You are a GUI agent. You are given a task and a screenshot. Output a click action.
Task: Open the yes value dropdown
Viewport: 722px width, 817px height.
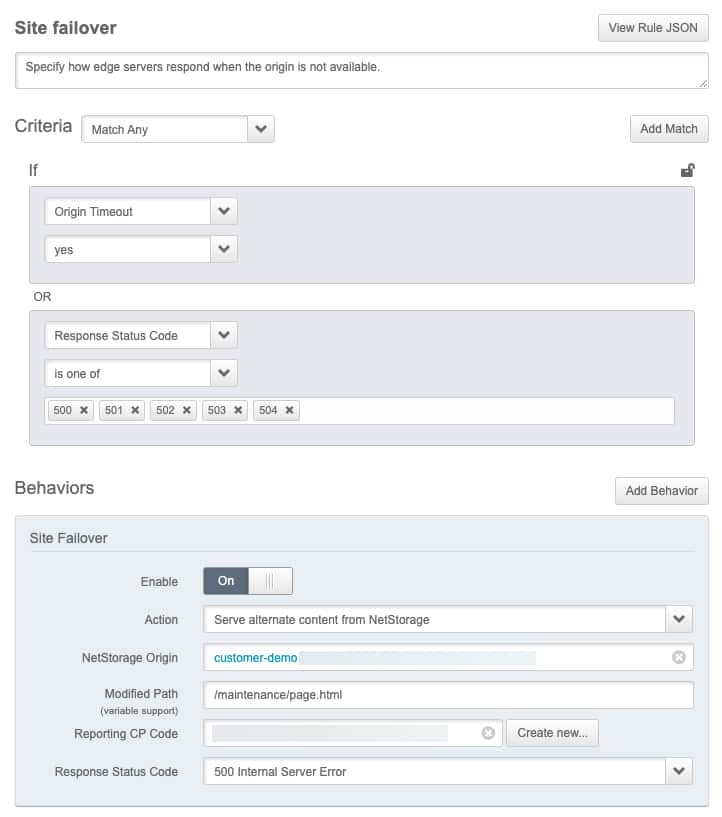224,249
